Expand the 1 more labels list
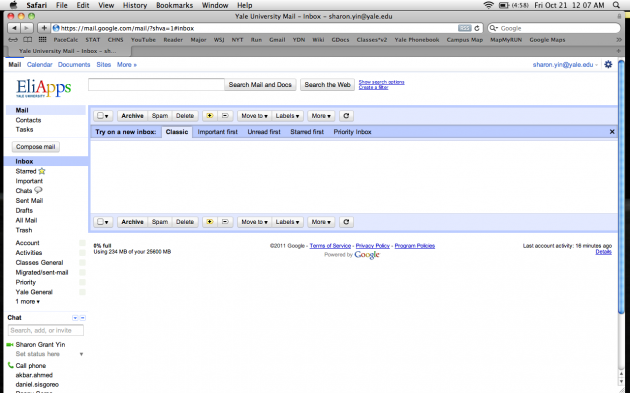This screenshot has width=630, height=393. tap(28, 301)
